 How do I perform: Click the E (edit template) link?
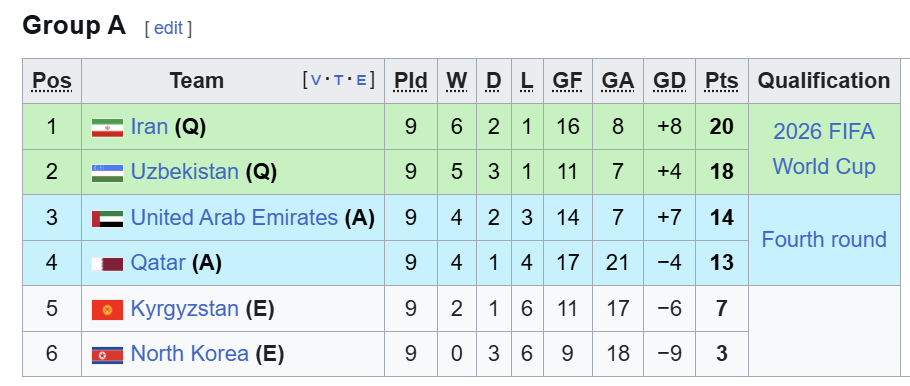click(x=361, y=81)
